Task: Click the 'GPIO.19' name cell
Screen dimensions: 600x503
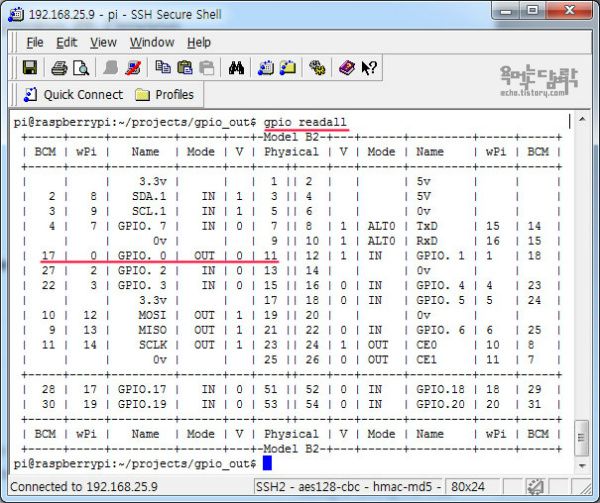Action: point(142,404)
